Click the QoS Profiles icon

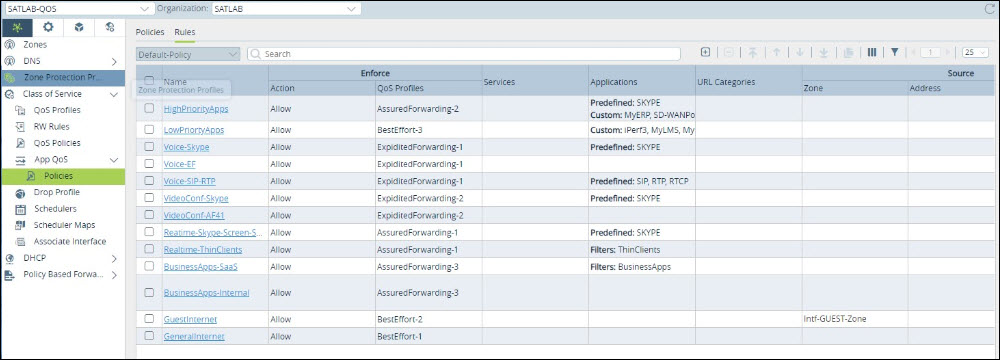[20, 110]
